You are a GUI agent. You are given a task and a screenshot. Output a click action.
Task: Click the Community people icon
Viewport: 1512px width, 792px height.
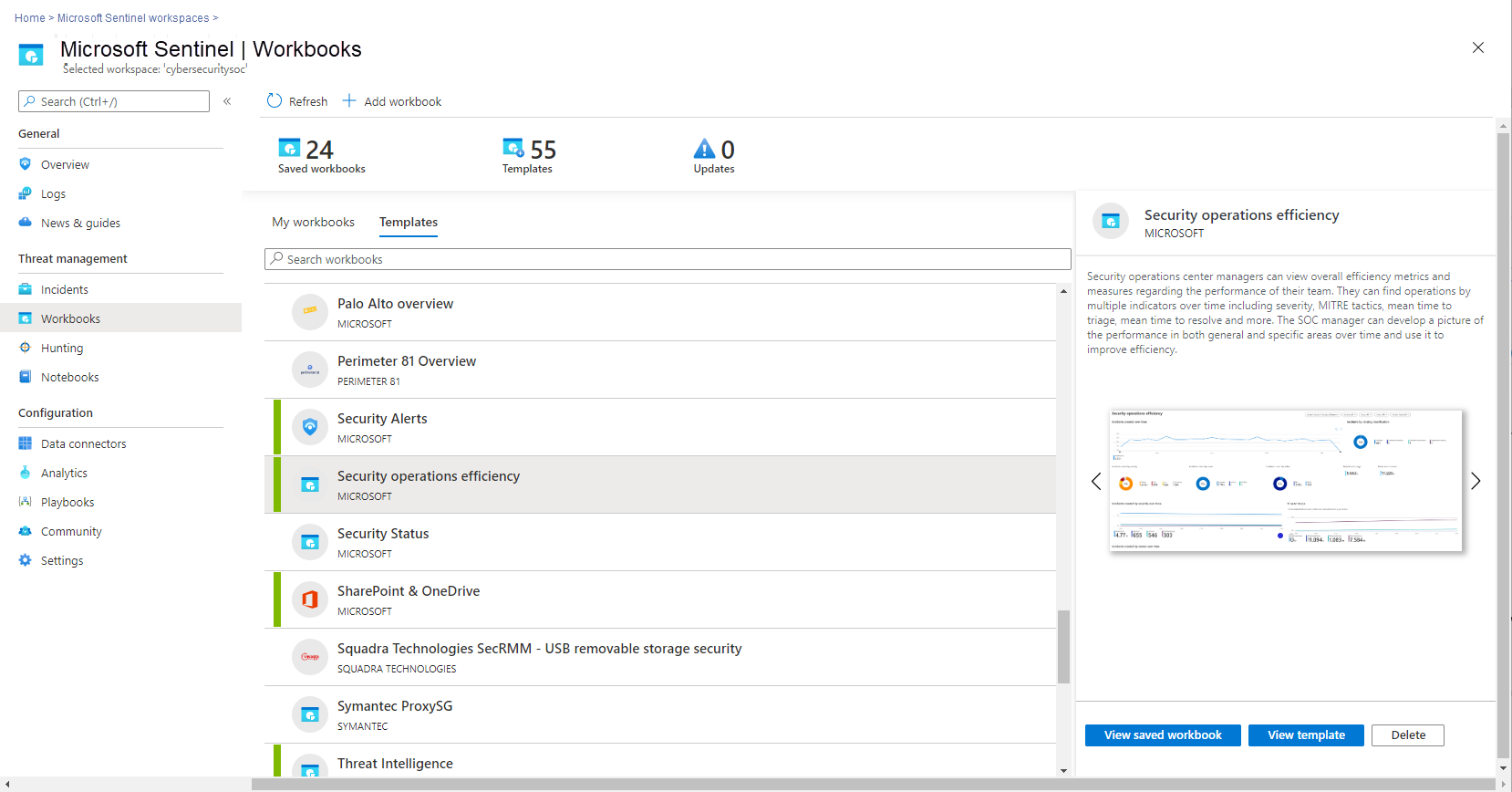[26, 531]
